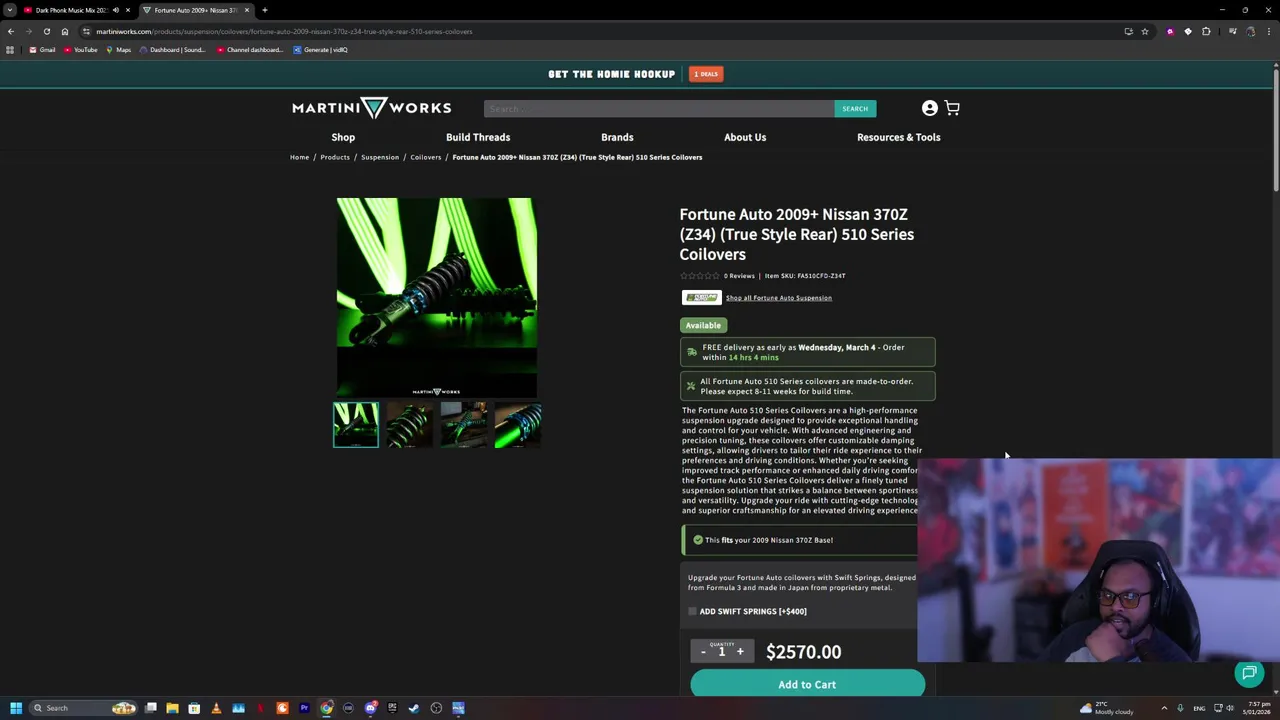
Task: Open the About Us menu
Action: point(745,137)
